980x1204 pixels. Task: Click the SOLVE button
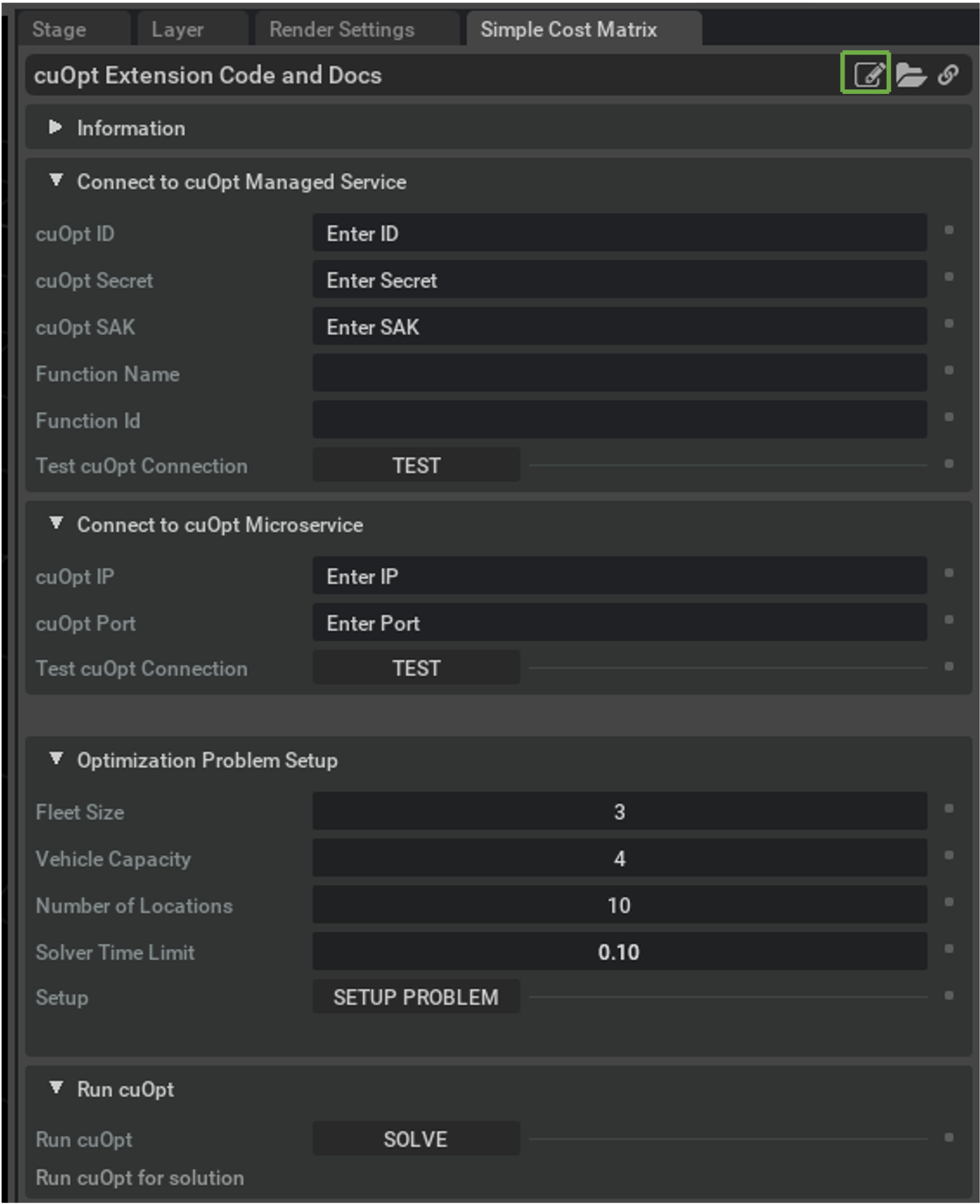tap(416, 1138)
